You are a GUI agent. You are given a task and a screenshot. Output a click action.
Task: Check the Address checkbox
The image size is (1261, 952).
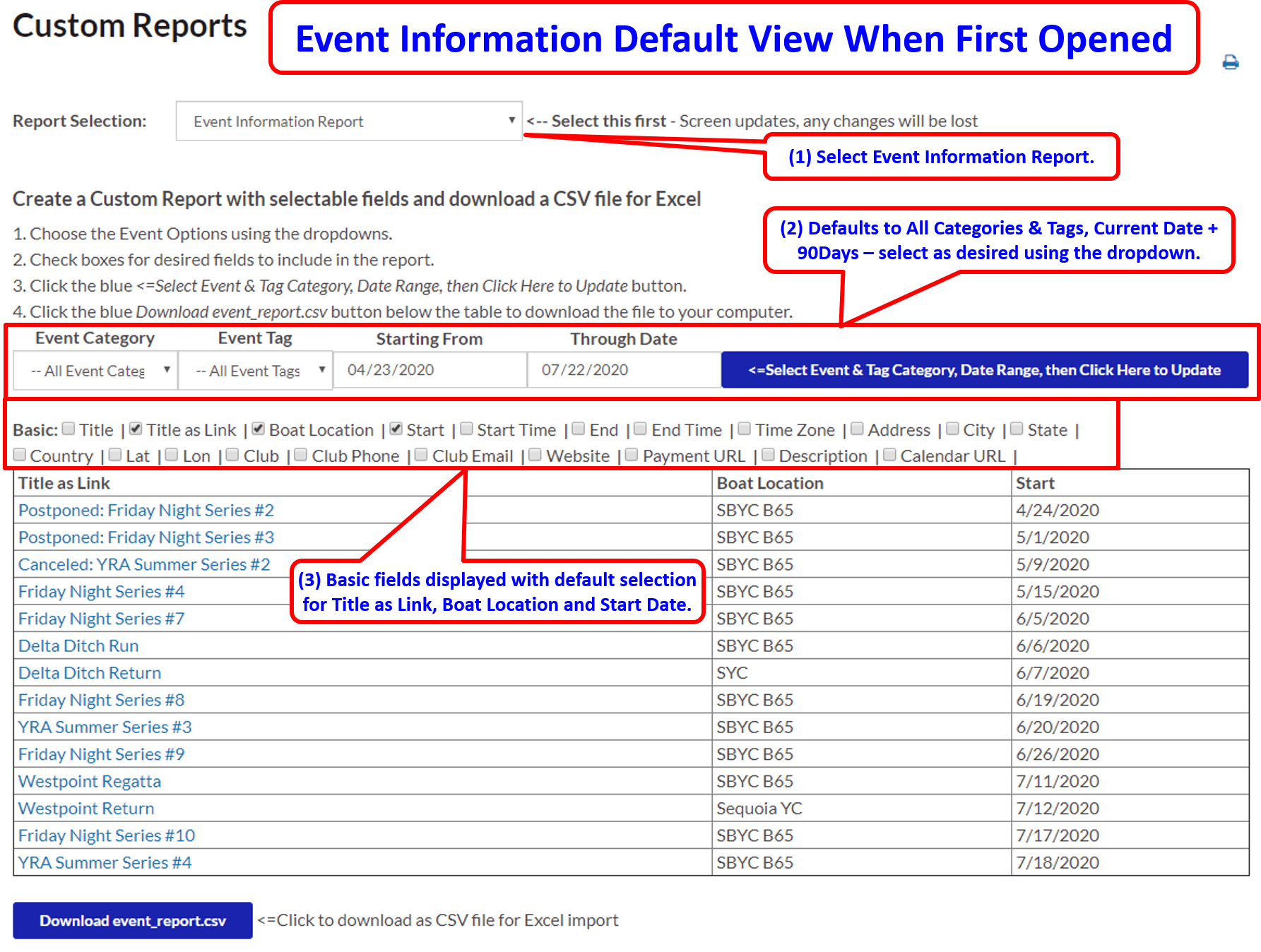[x=857, y=429]
